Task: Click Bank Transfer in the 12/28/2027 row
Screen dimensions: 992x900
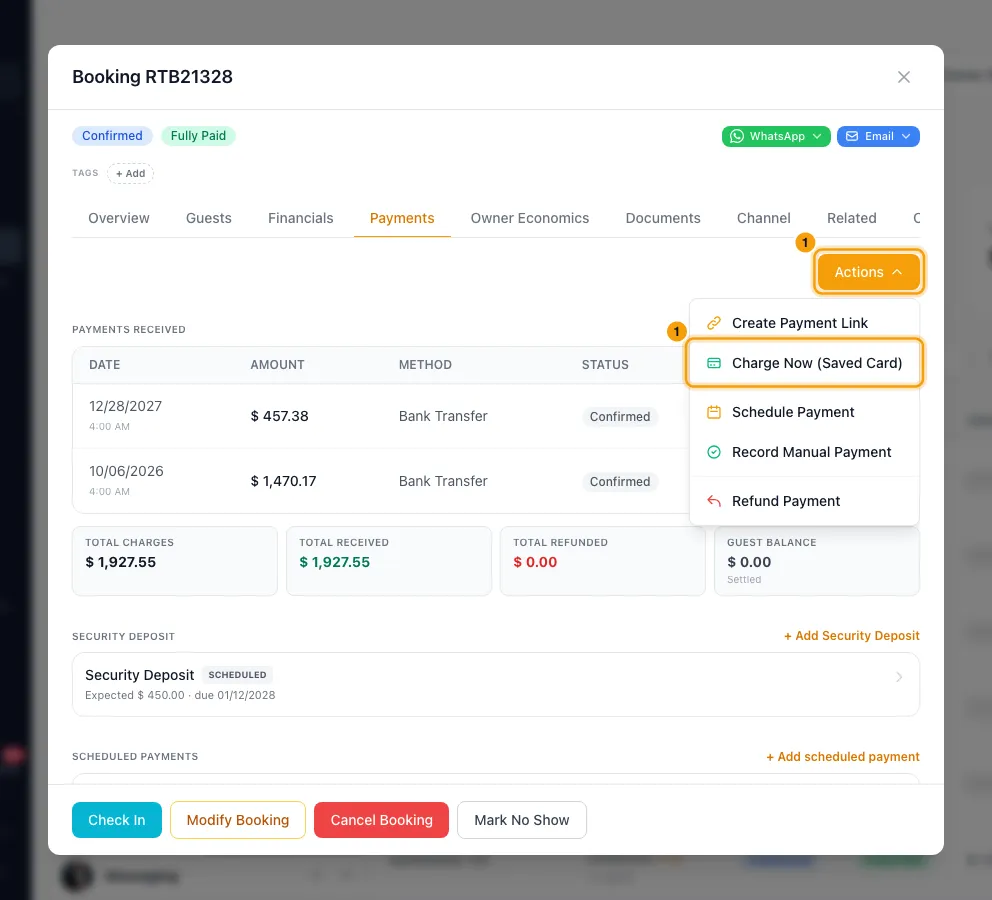Action: 443,416
